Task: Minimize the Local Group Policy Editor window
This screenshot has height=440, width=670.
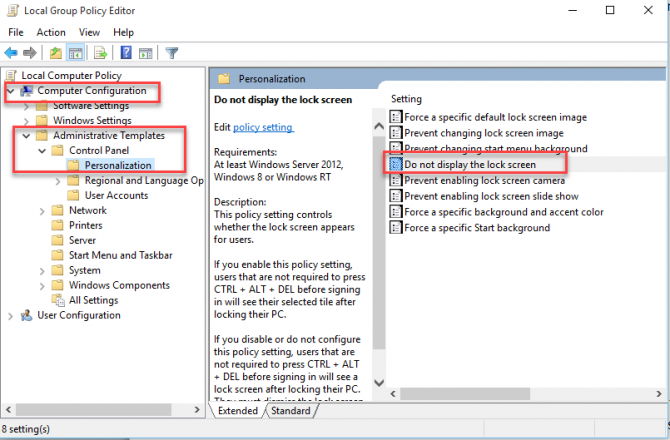Action: coord(573,10)
